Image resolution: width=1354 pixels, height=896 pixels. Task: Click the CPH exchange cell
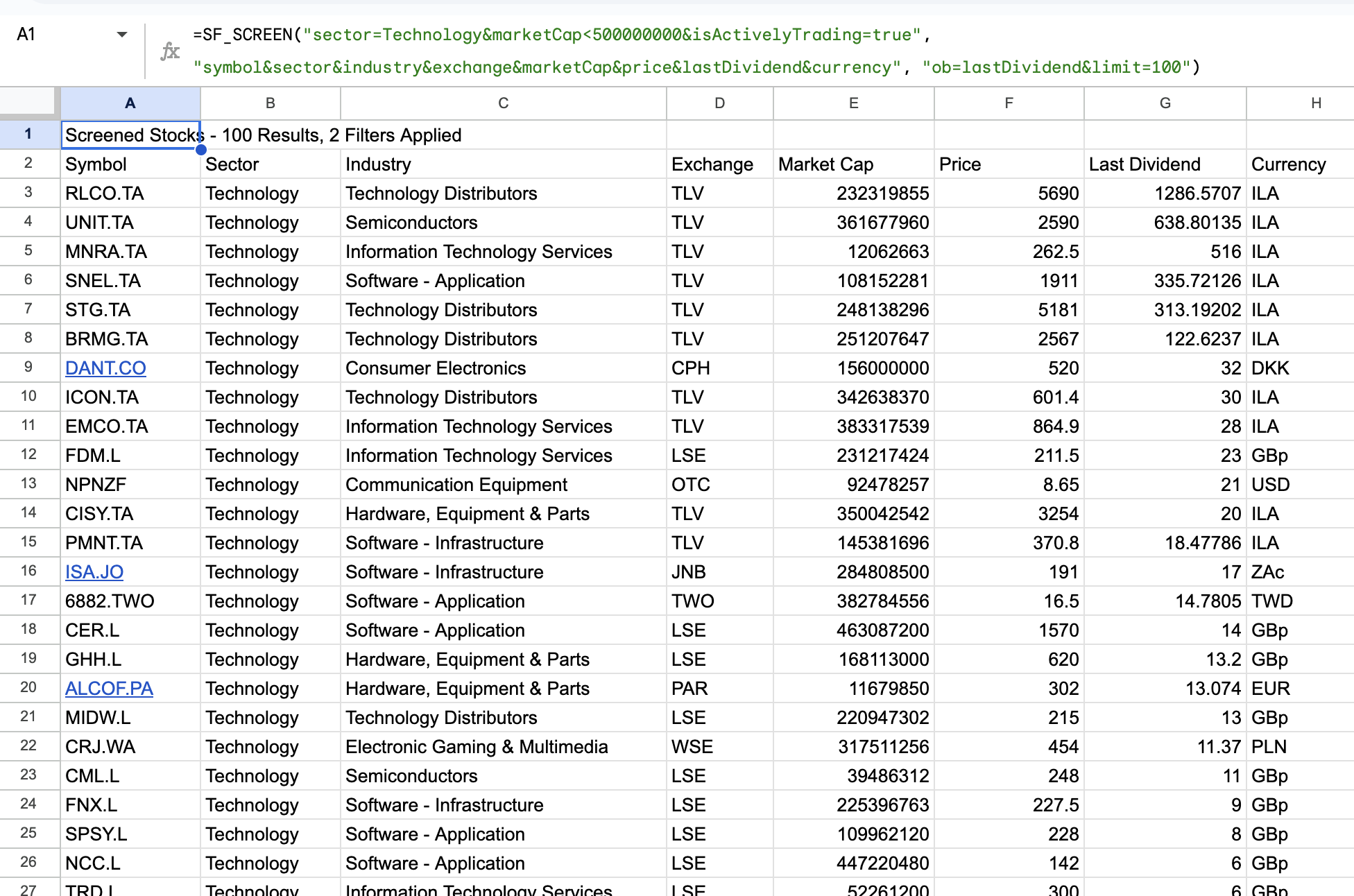pos(720,368)
